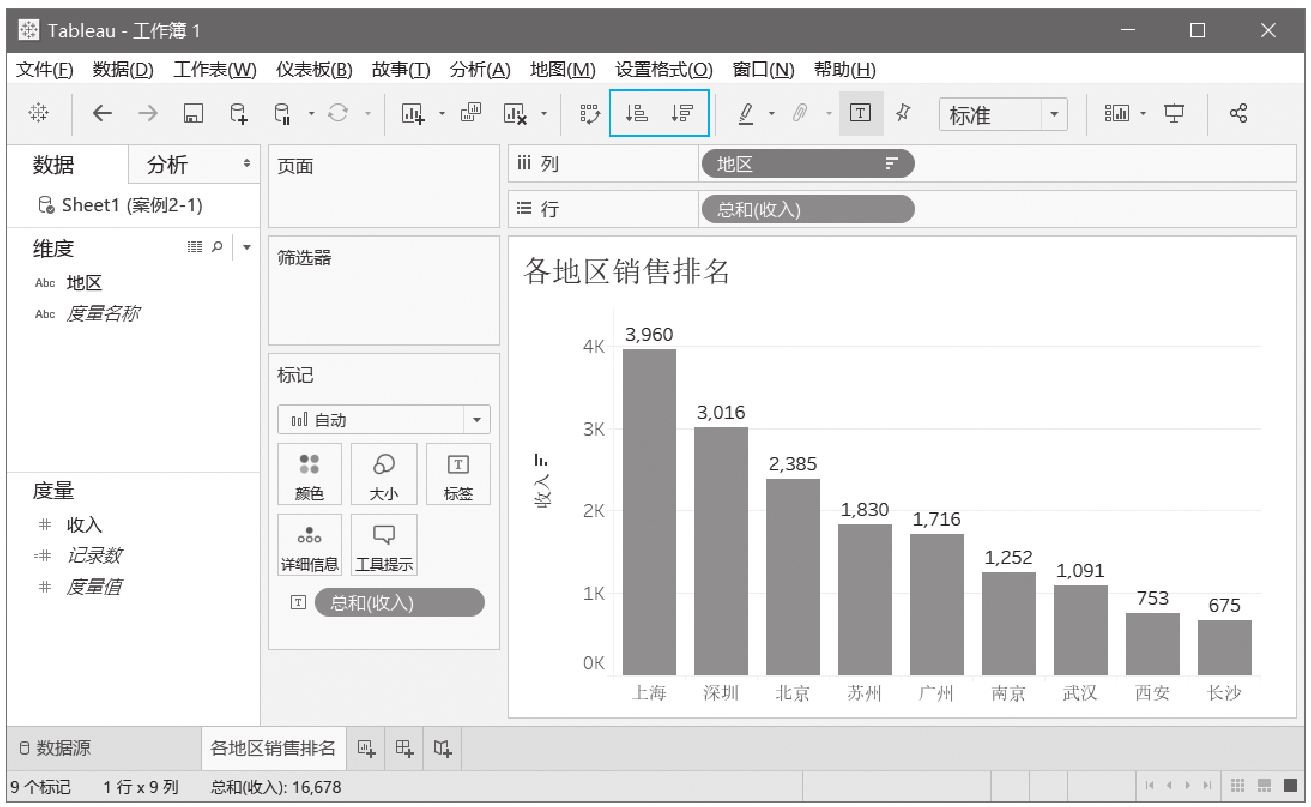Expand the 自动 mark type dropdown
Image resolution: width=1311 pixels, height=807 pixels.
click(x=476, y=420)
